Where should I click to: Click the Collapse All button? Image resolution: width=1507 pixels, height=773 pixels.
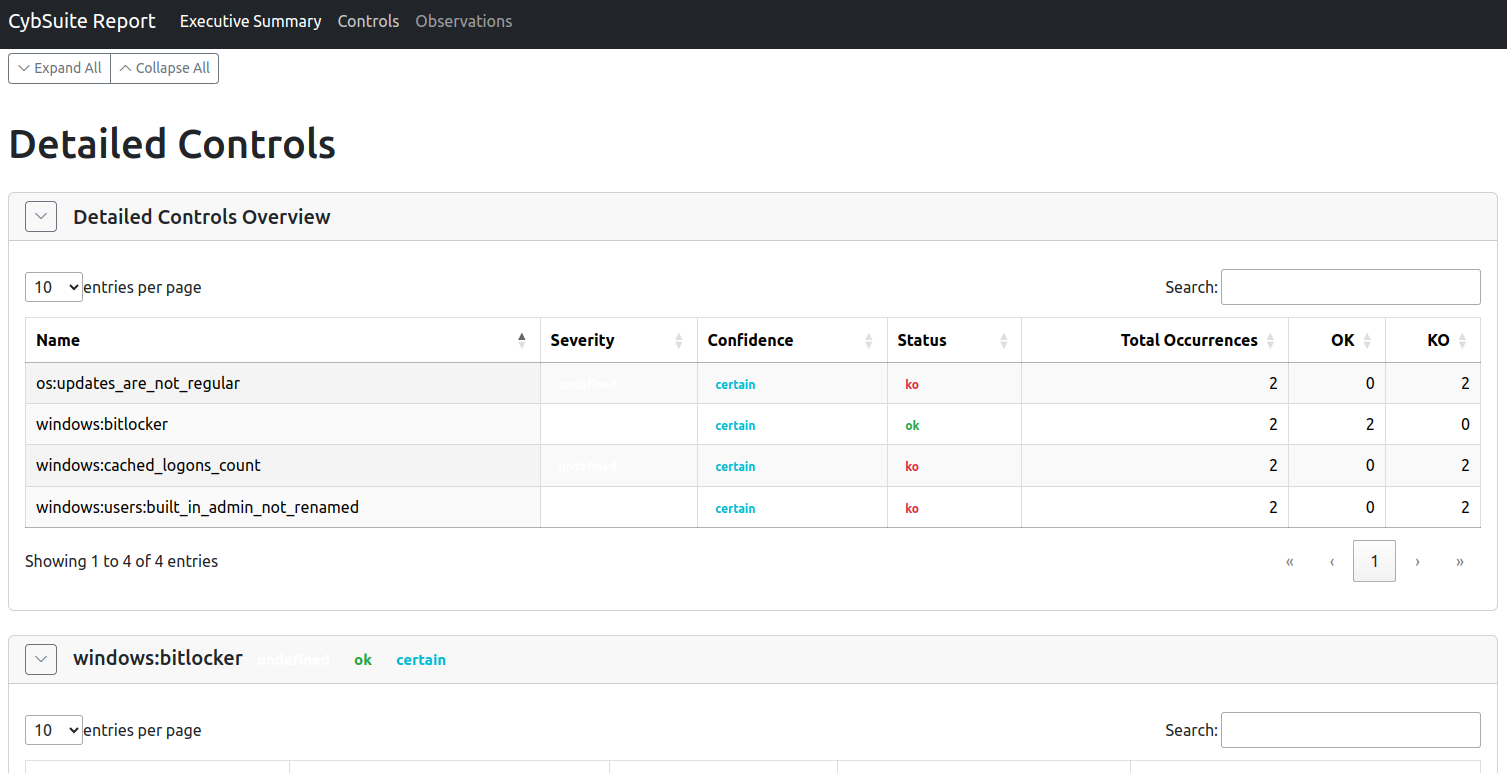point(164,68)
